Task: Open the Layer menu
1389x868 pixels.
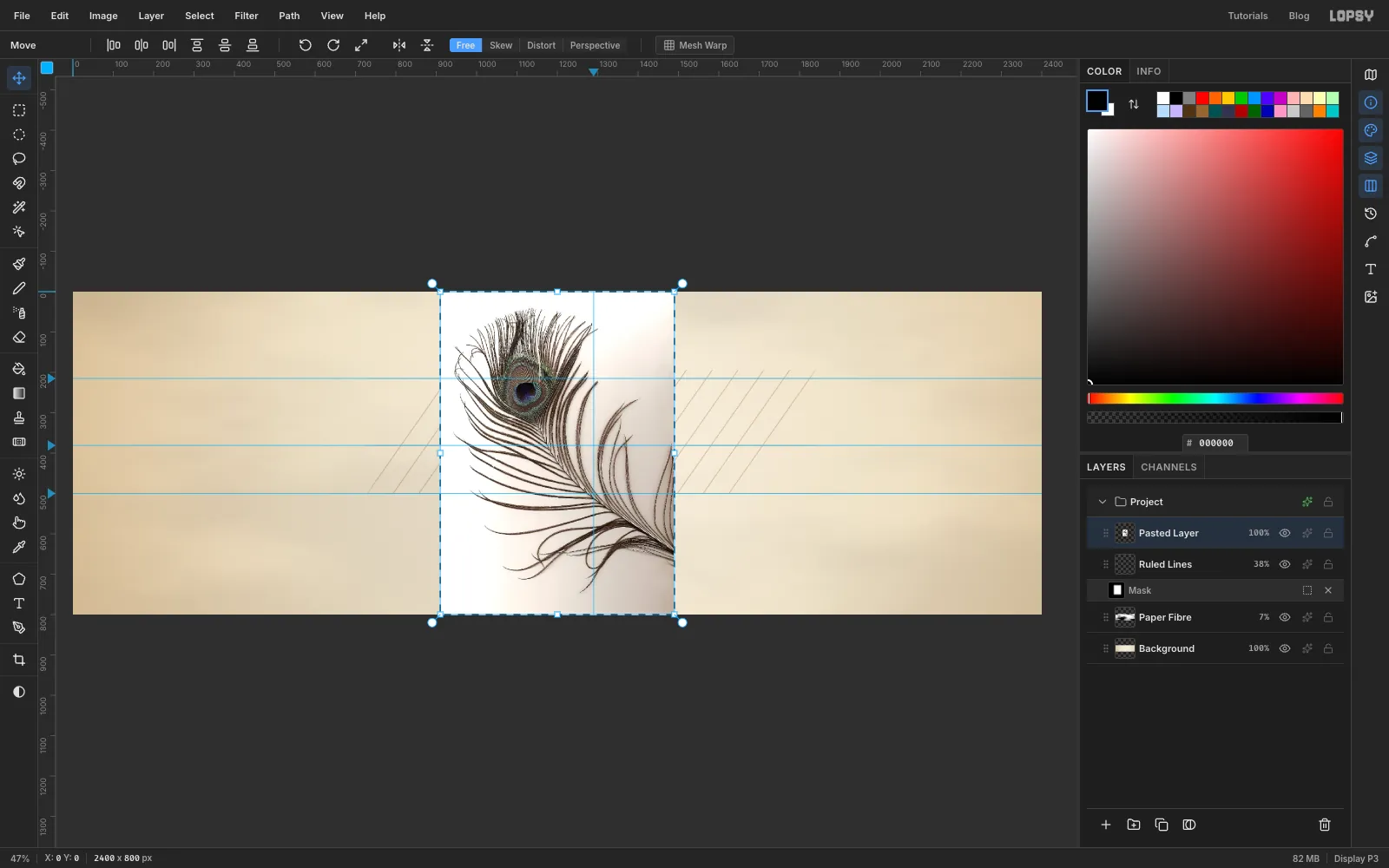Action: tap(151, 16)
